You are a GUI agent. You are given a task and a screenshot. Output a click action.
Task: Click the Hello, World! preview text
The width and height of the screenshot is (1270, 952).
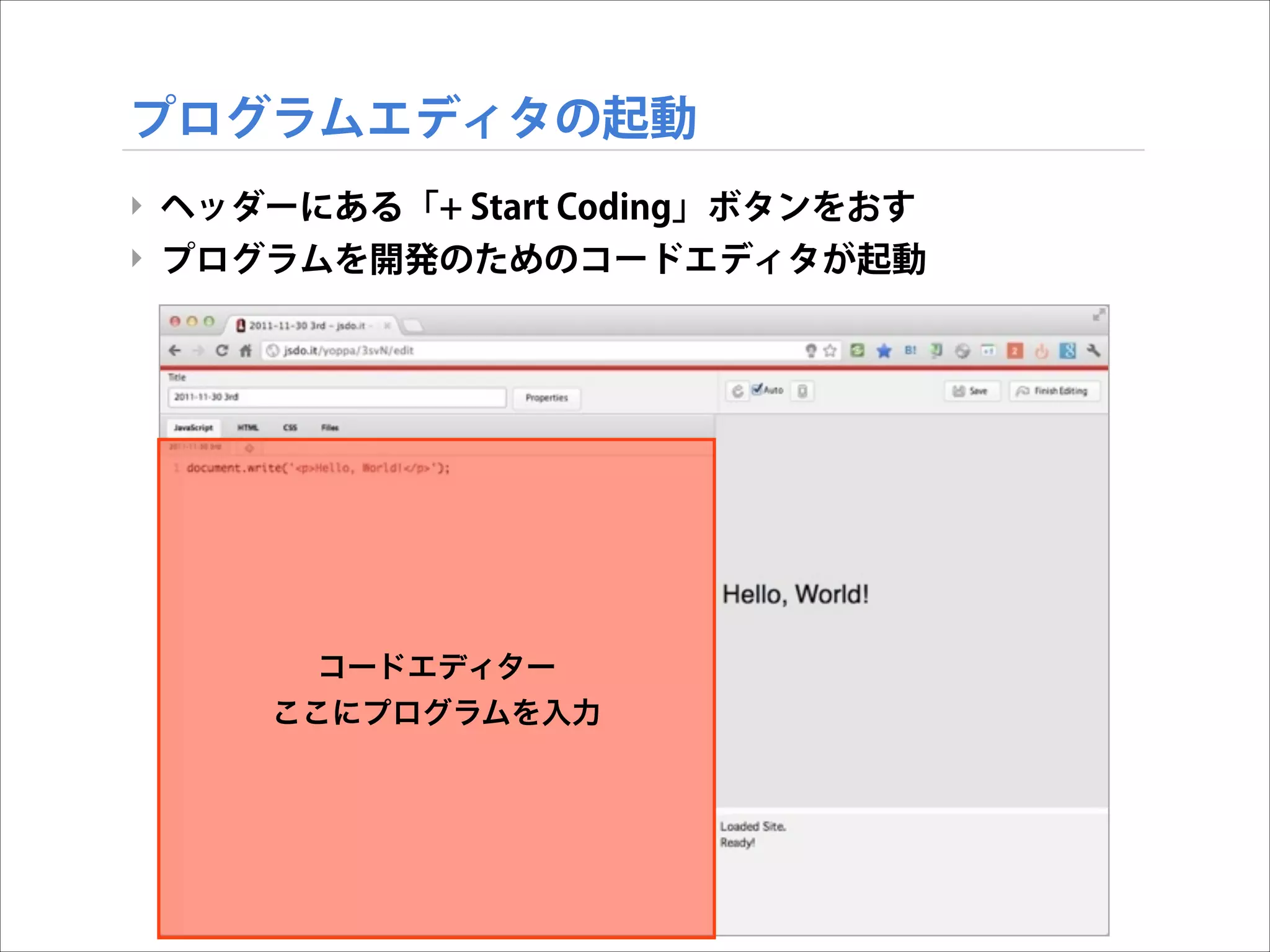coord(796,594)
